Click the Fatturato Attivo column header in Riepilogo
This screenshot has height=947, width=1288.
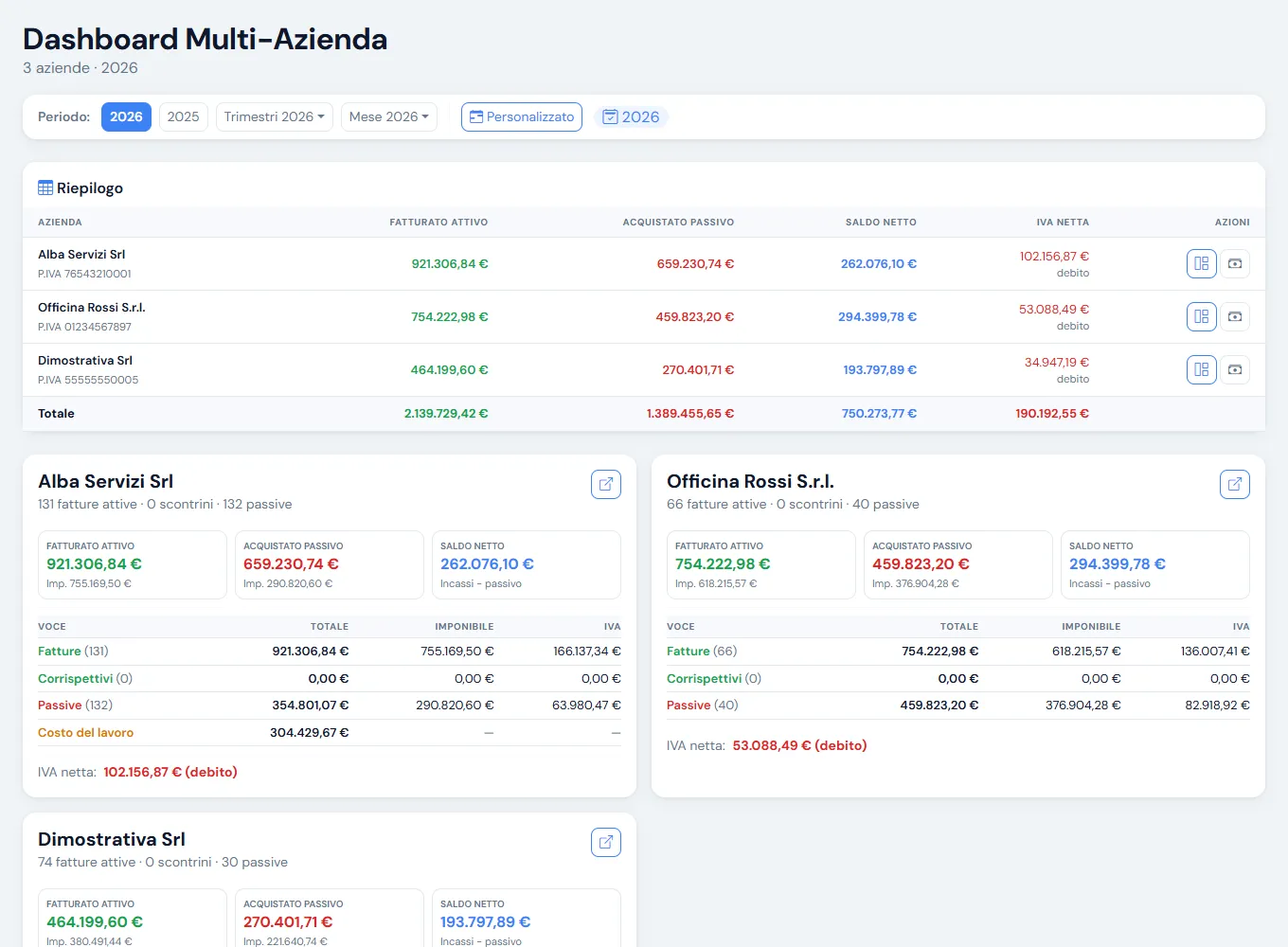point(438,223)
